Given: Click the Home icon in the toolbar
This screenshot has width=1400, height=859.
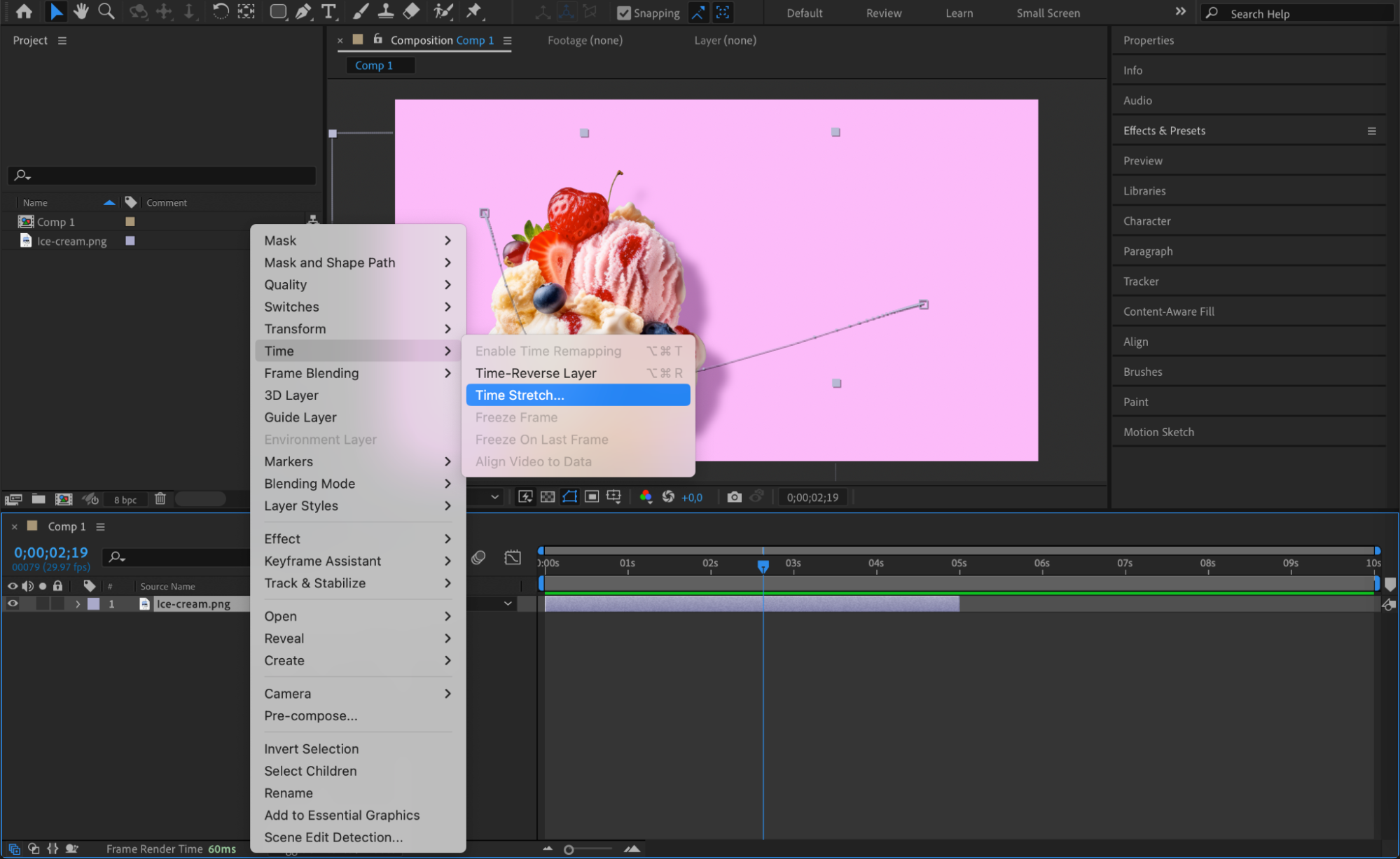Looking at the screenshot, I should [x=24, y=11].
